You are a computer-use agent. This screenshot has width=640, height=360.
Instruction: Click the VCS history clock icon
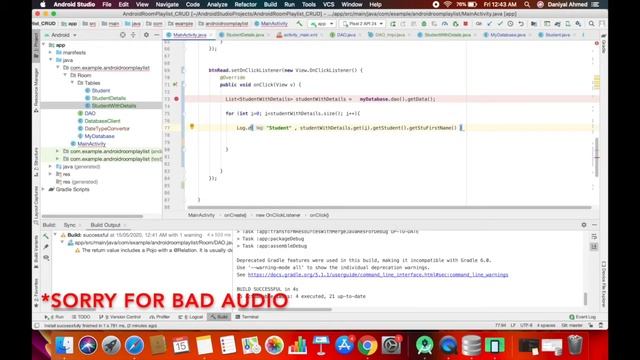coord(511,24)
